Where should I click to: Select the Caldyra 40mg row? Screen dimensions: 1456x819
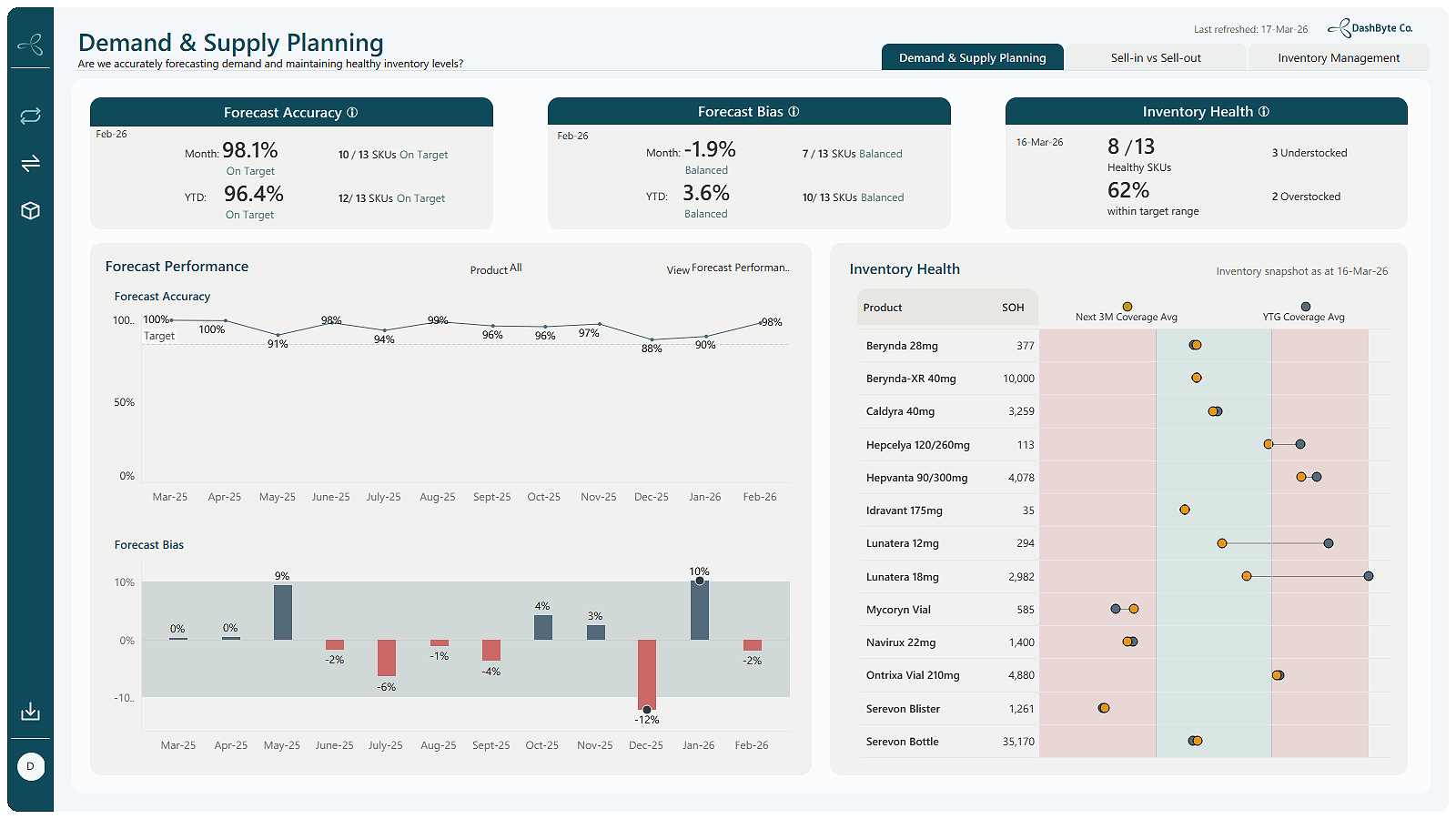(x=1124, y=411)
